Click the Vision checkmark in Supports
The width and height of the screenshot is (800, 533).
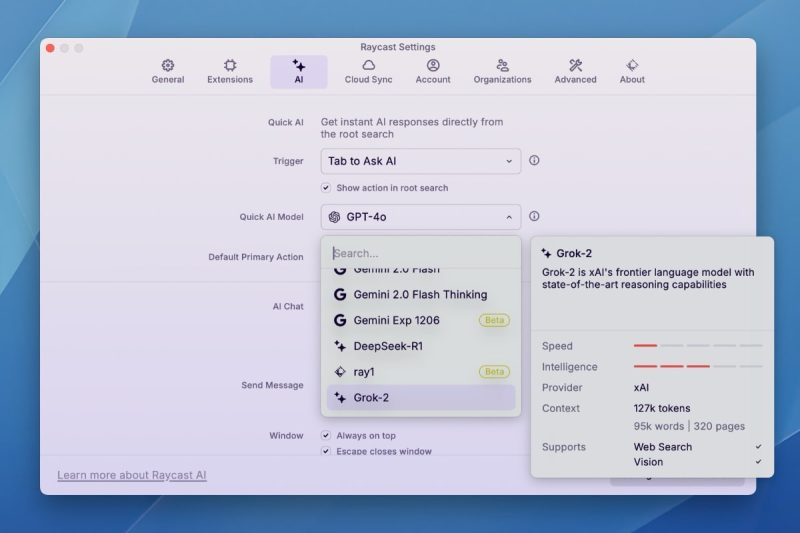[x=759, y=462]
